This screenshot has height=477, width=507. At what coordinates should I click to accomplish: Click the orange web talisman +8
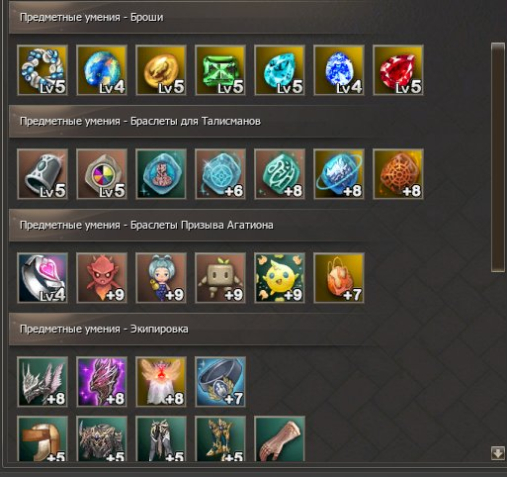398,174
